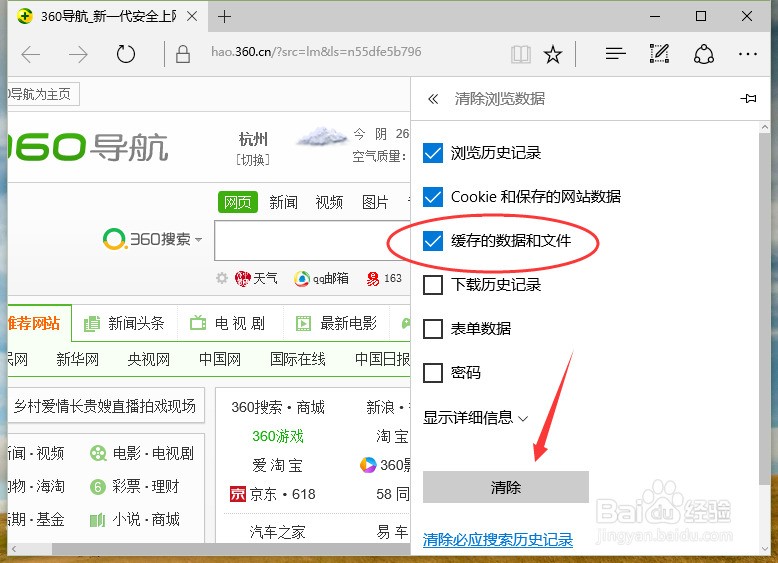This screenshot has height=563, width=778.
Task: Open 电影·电视剧 category
Action: point(142,453)
